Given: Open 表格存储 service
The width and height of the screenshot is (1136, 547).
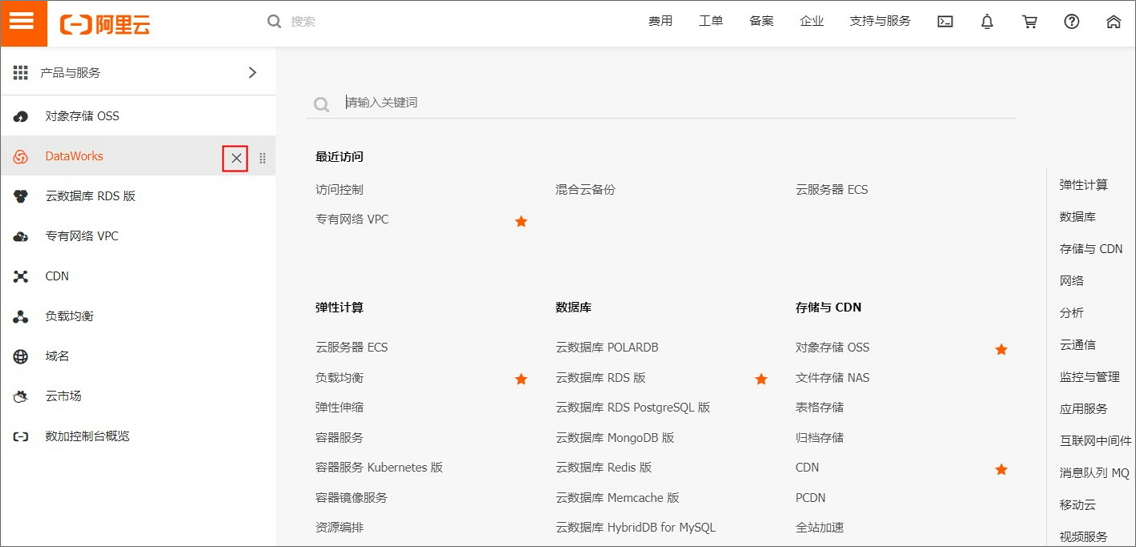Looking at the screenshot, I should (819, 407).
